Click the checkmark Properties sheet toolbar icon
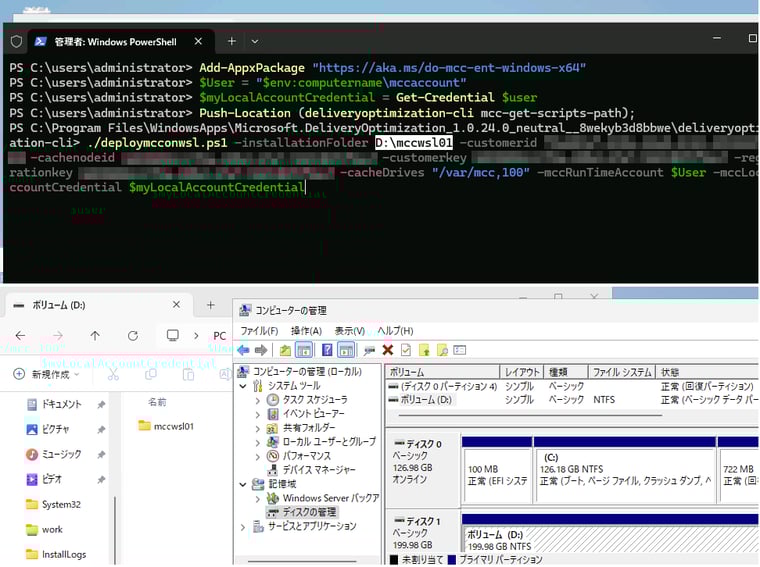760x567 pixels. point(406,350)
